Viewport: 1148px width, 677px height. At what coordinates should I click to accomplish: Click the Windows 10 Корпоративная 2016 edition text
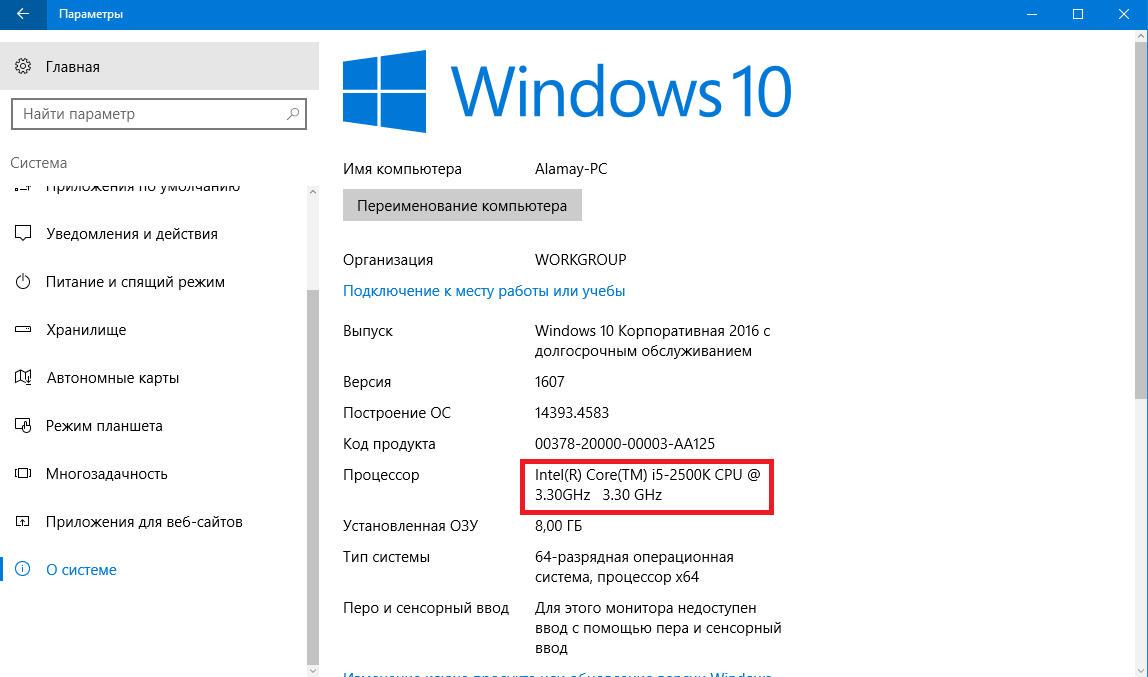[652, 341]
